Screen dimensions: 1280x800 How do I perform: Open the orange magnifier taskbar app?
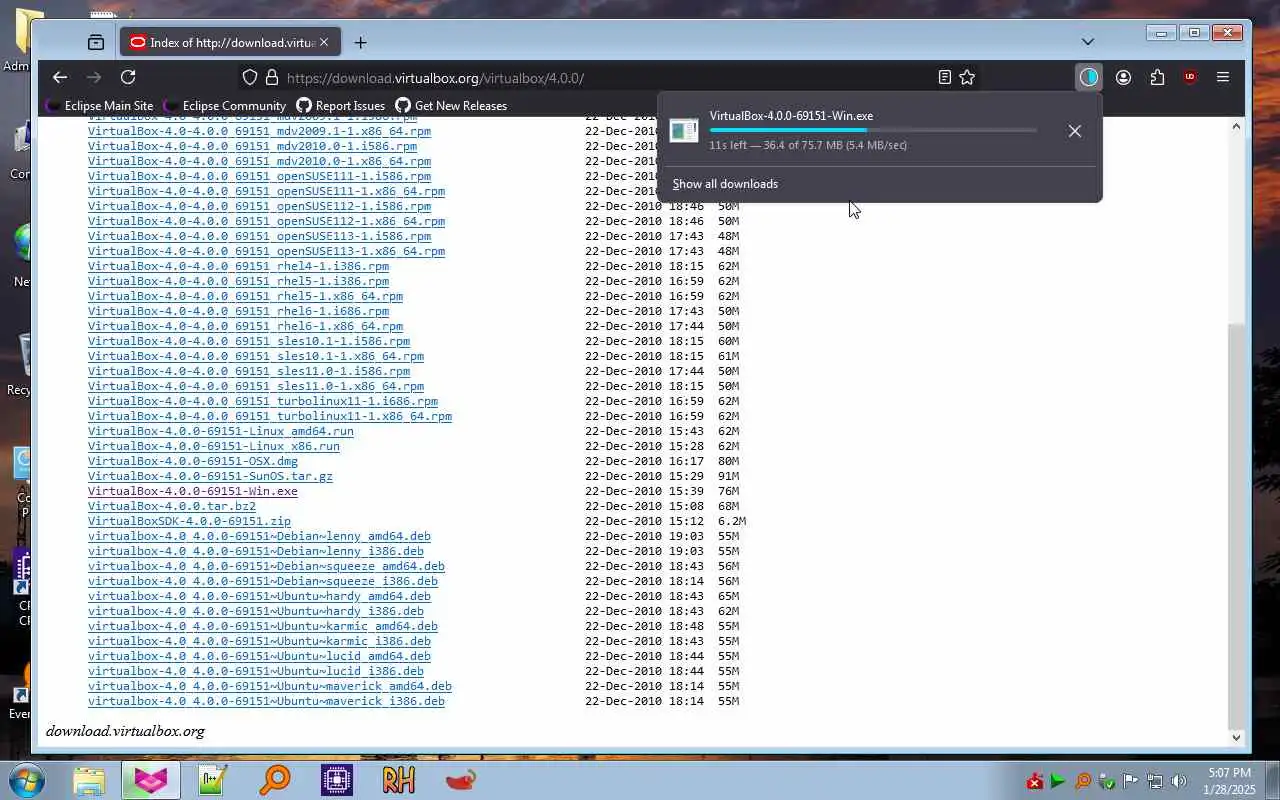[275, 780]
